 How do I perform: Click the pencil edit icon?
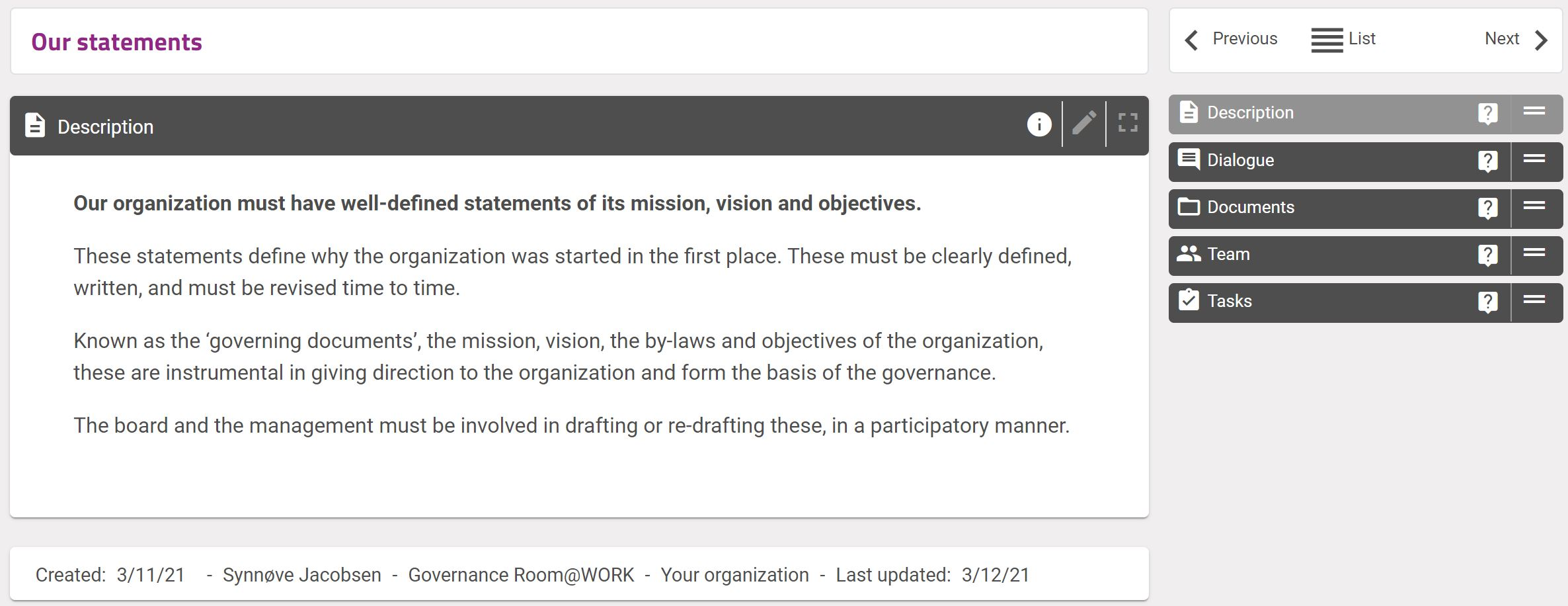click(1084, 123)
